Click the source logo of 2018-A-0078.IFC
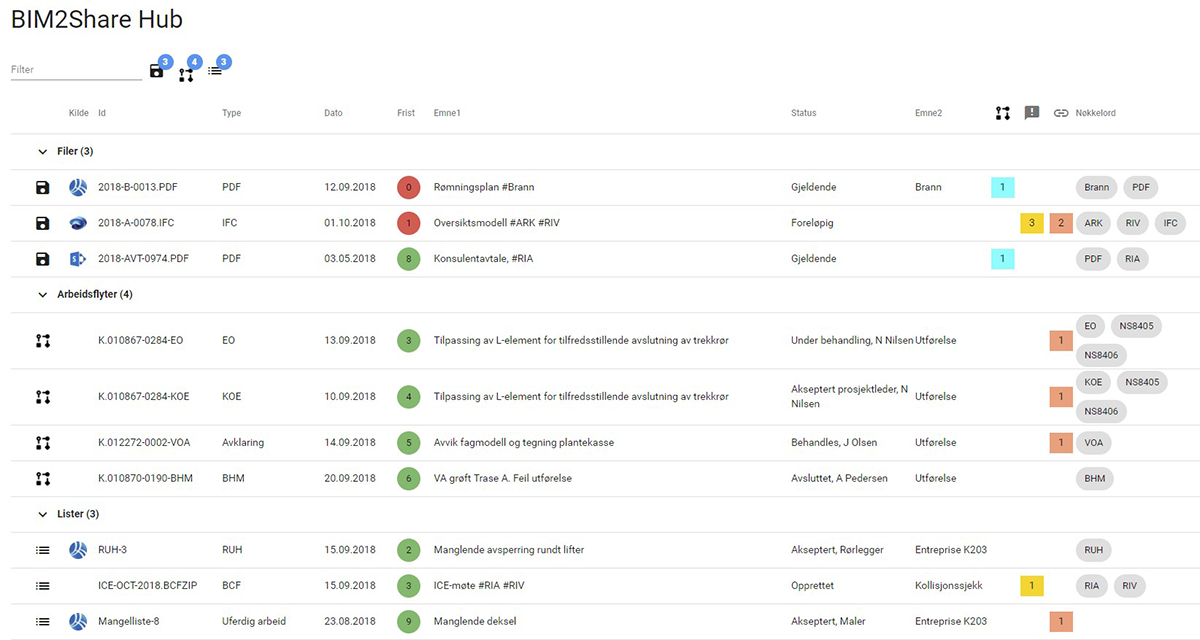Viewport: 1200px width, 640px height. [78, 223]
